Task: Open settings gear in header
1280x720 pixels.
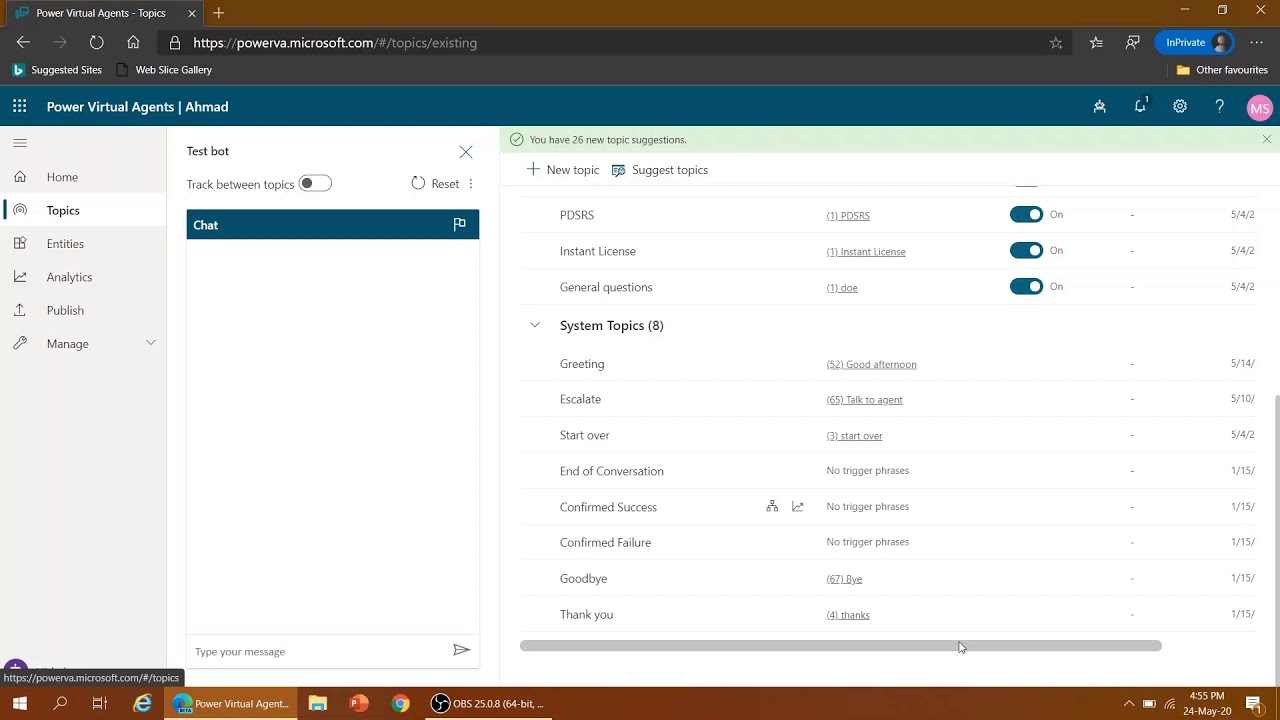Action: coord(1180,106)
